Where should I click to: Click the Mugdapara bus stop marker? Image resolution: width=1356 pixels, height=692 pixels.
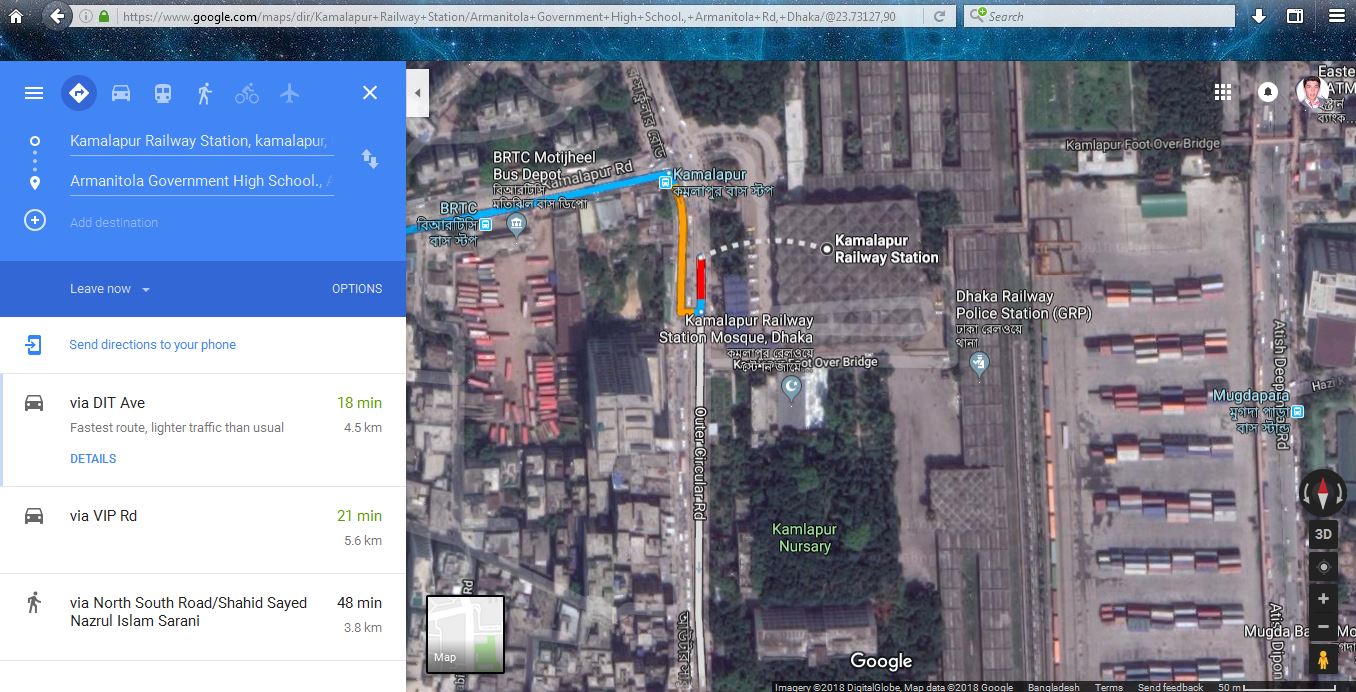coord(1297,412)
